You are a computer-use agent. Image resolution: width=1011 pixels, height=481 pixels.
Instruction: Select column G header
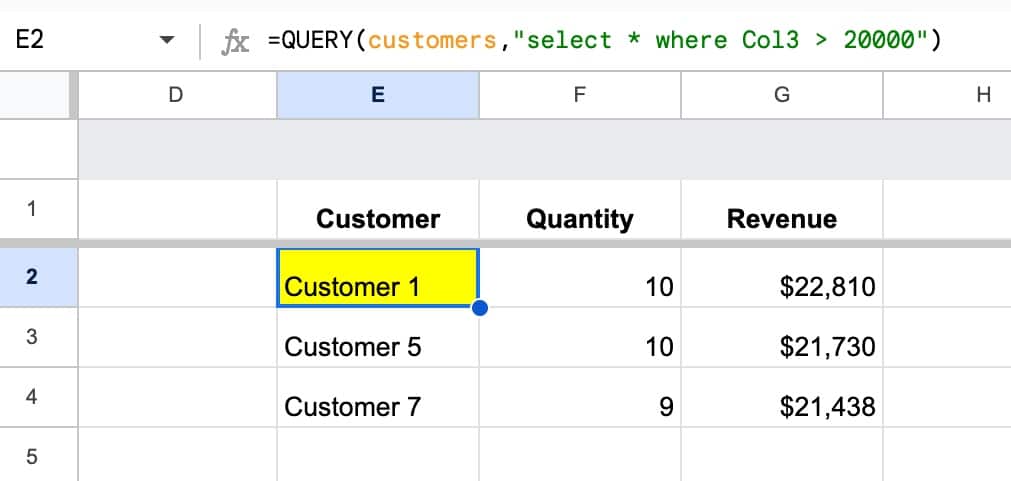[x=781, y=95]
